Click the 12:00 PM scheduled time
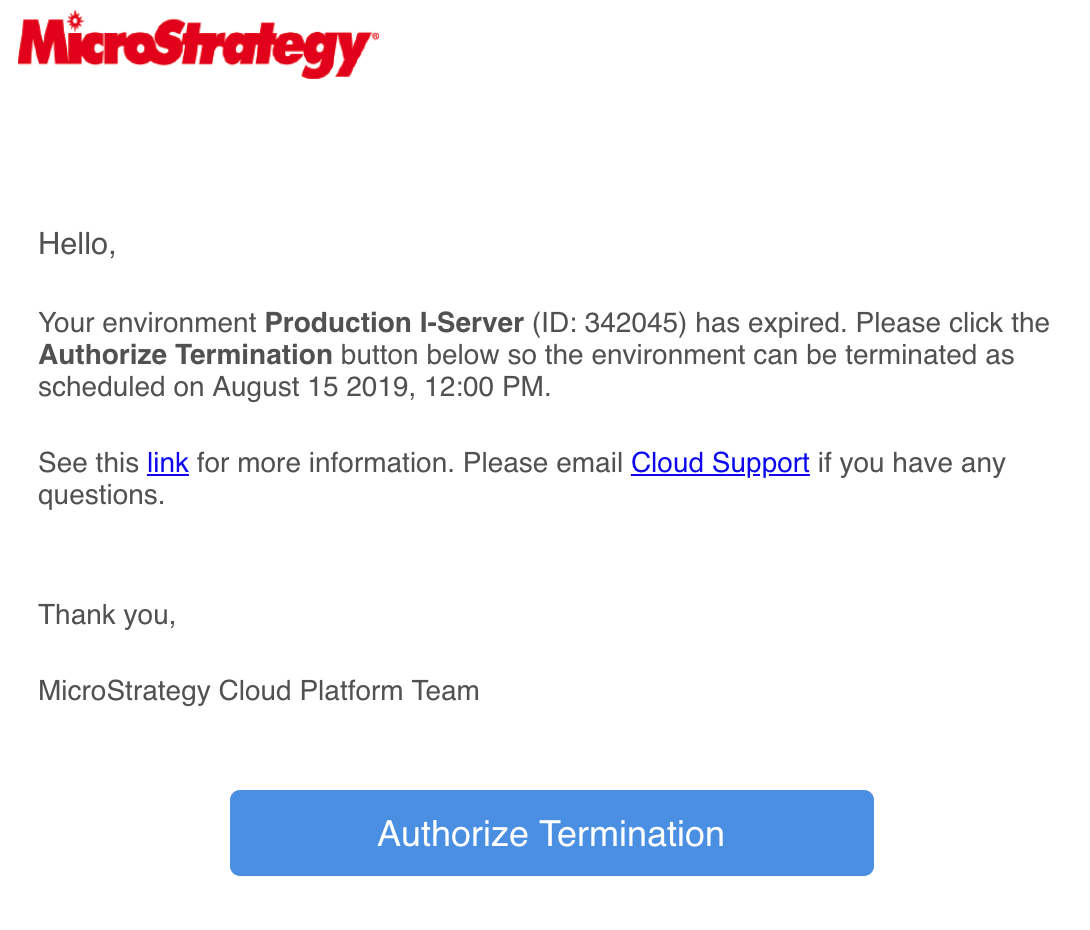1090x930 pixels. coord(485,387)
